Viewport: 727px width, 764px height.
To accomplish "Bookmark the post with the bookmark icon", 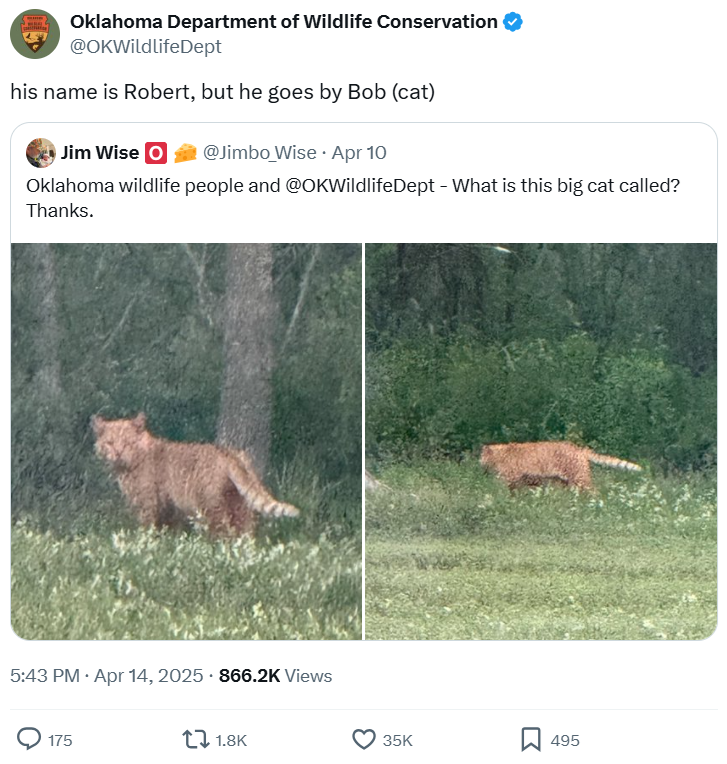I will tap(531, 740).
